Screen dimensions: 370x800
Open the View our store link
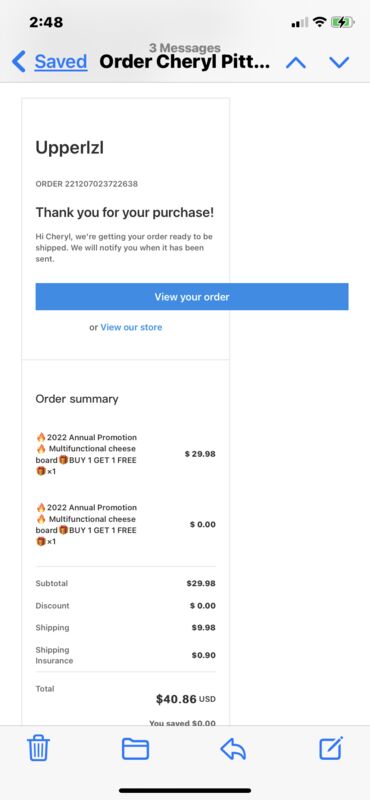tap(131, 327)
